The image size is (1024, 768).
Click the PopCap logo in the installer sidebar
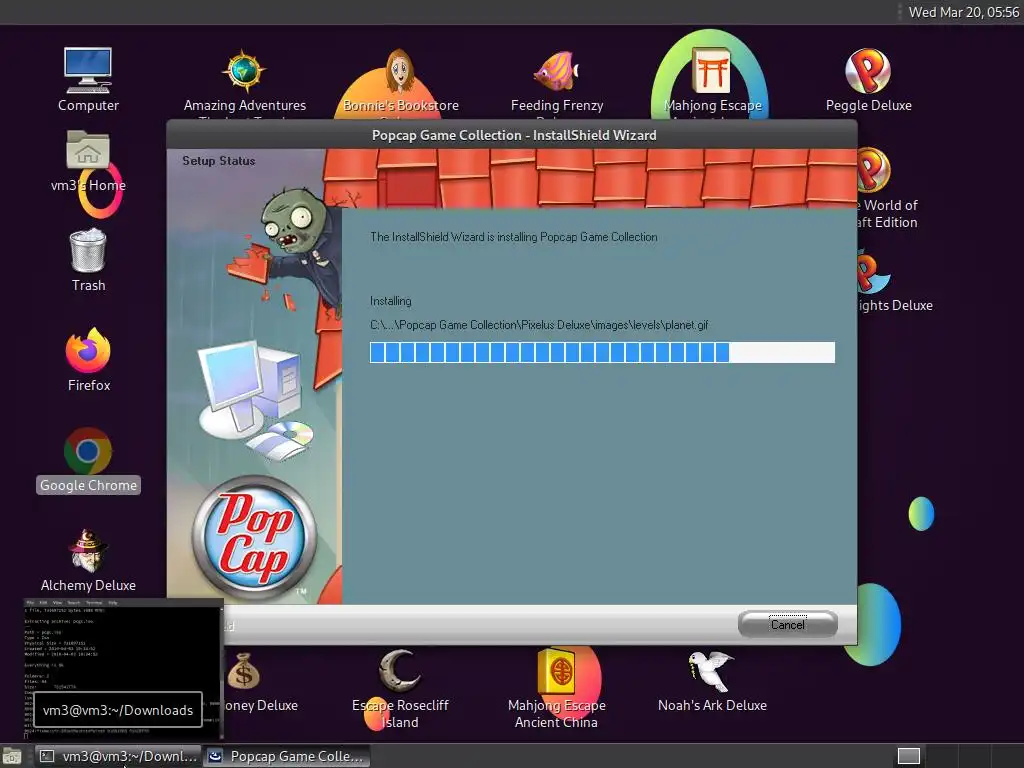[253, 537]
